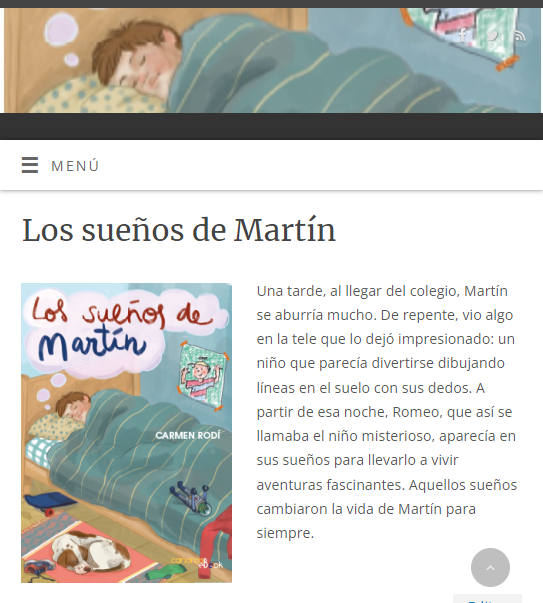Click the thought bubbles in header banner
This screenshot has height=603, width=543.
[63, 38]
